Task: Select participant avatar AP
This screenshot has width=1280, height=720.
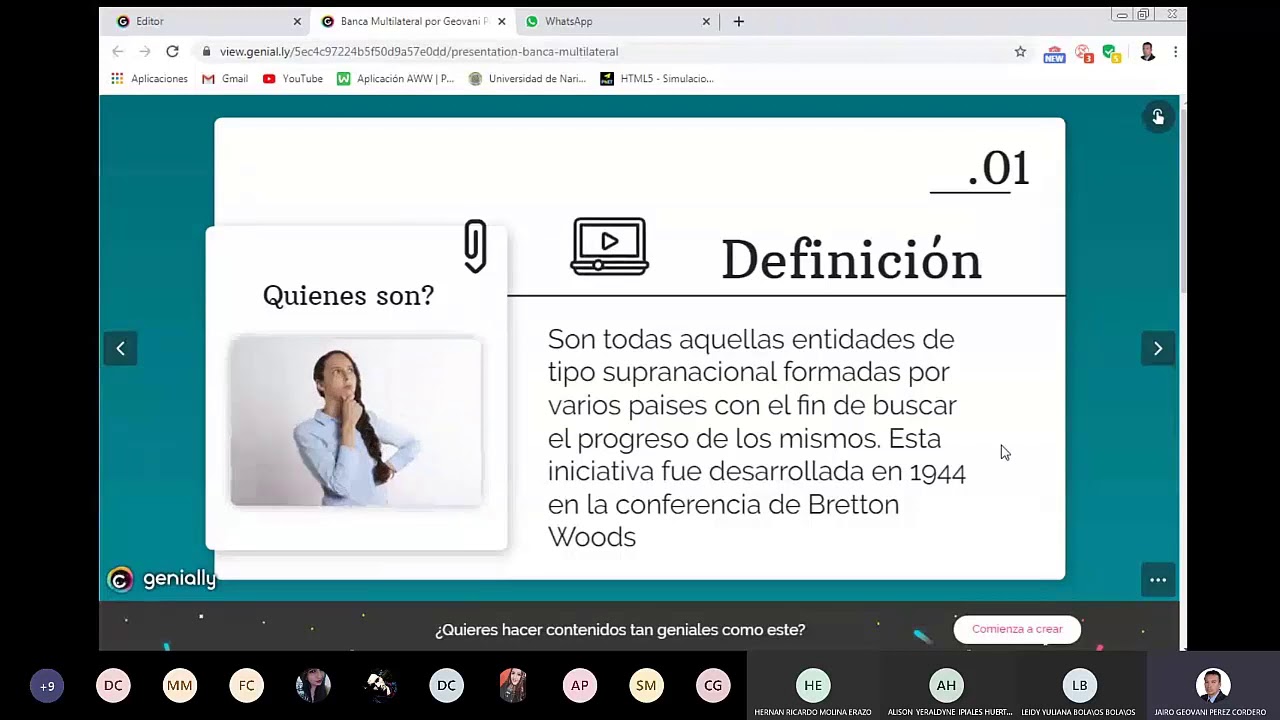Action: 580,686
